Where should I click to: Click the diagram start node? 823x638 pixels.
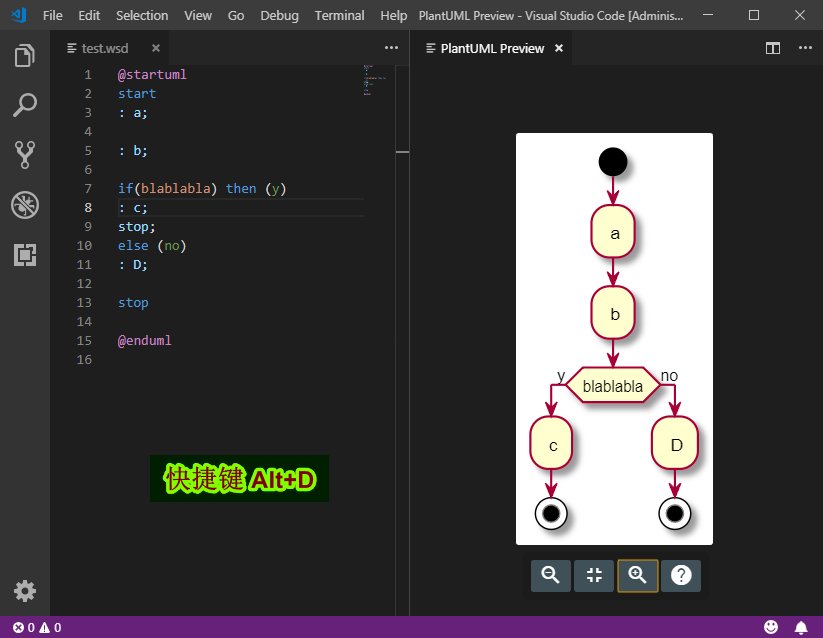click(x=613, y=161)
